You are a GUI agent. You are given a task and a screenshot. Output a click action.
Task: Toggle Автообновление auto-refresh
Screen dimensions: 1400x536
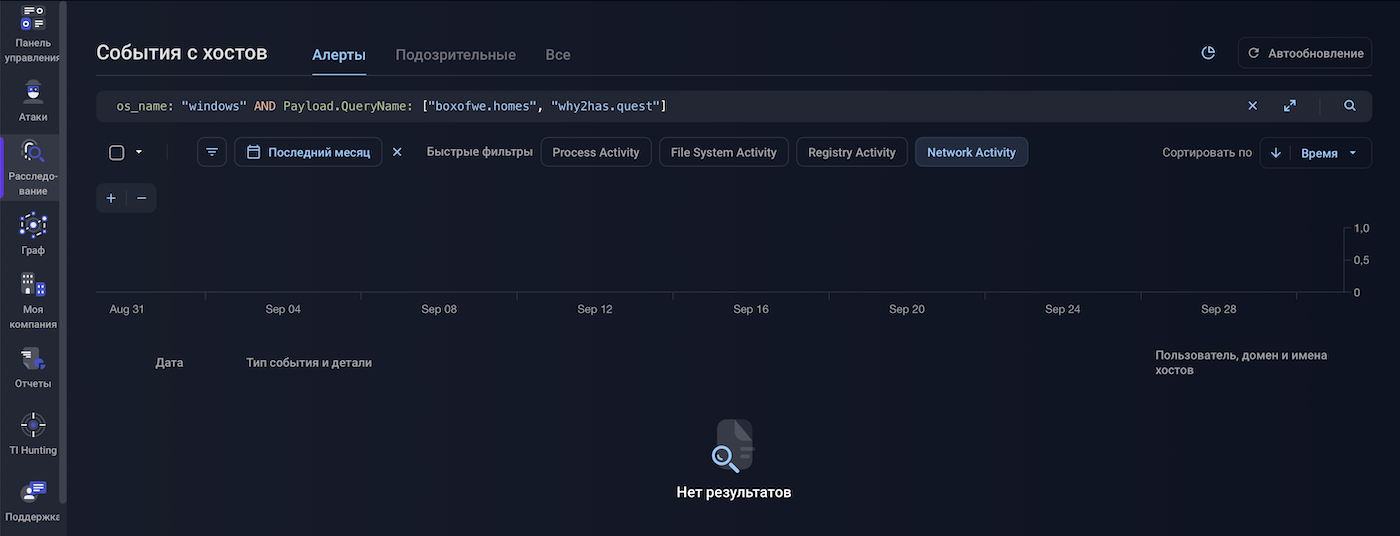click(x=1305, y=53)
